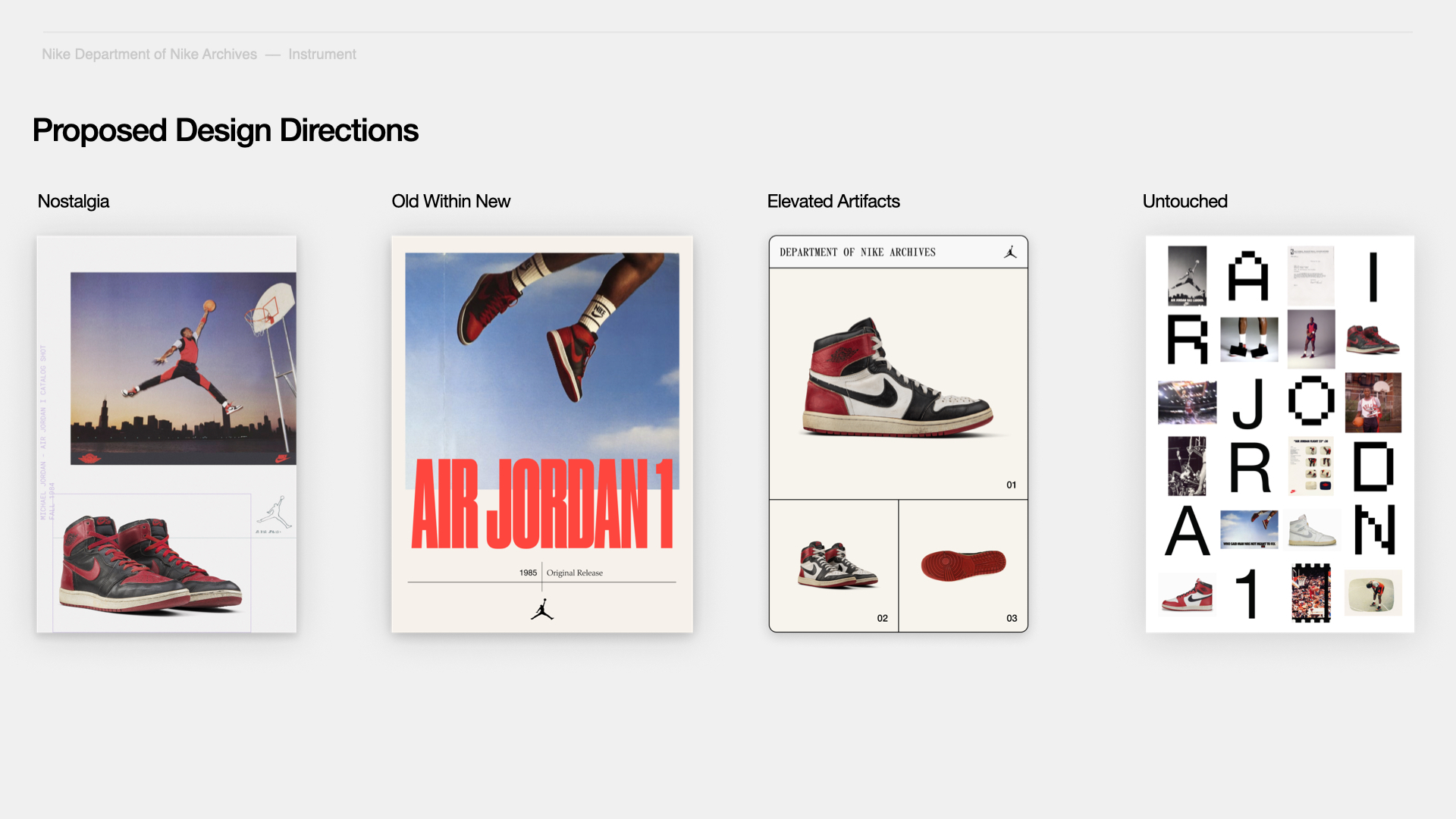
Task: Click the pixel letter R in second row
Action: click(1187, 340)
